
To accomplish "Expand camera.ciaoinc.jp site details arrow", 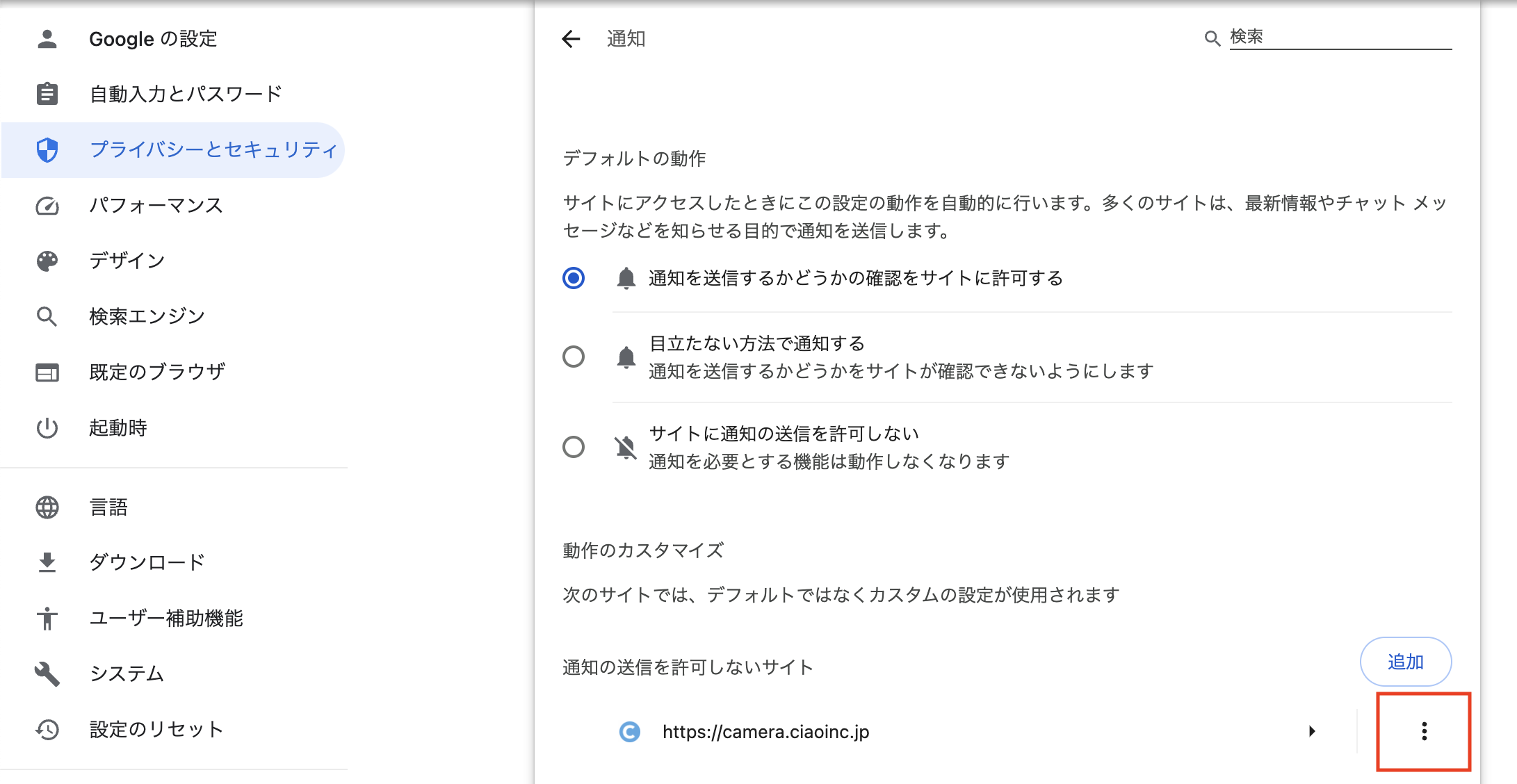I will tap(1312, 731).
